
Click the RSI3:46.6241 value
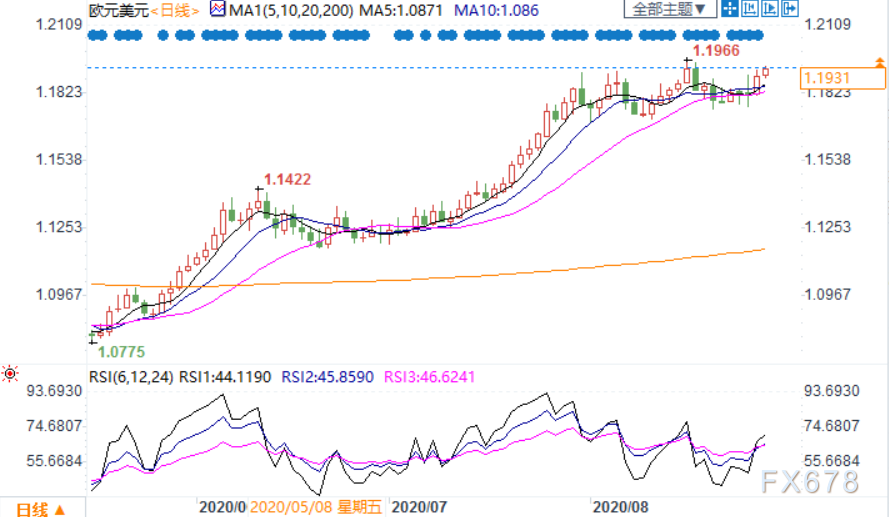click(430, 377)
